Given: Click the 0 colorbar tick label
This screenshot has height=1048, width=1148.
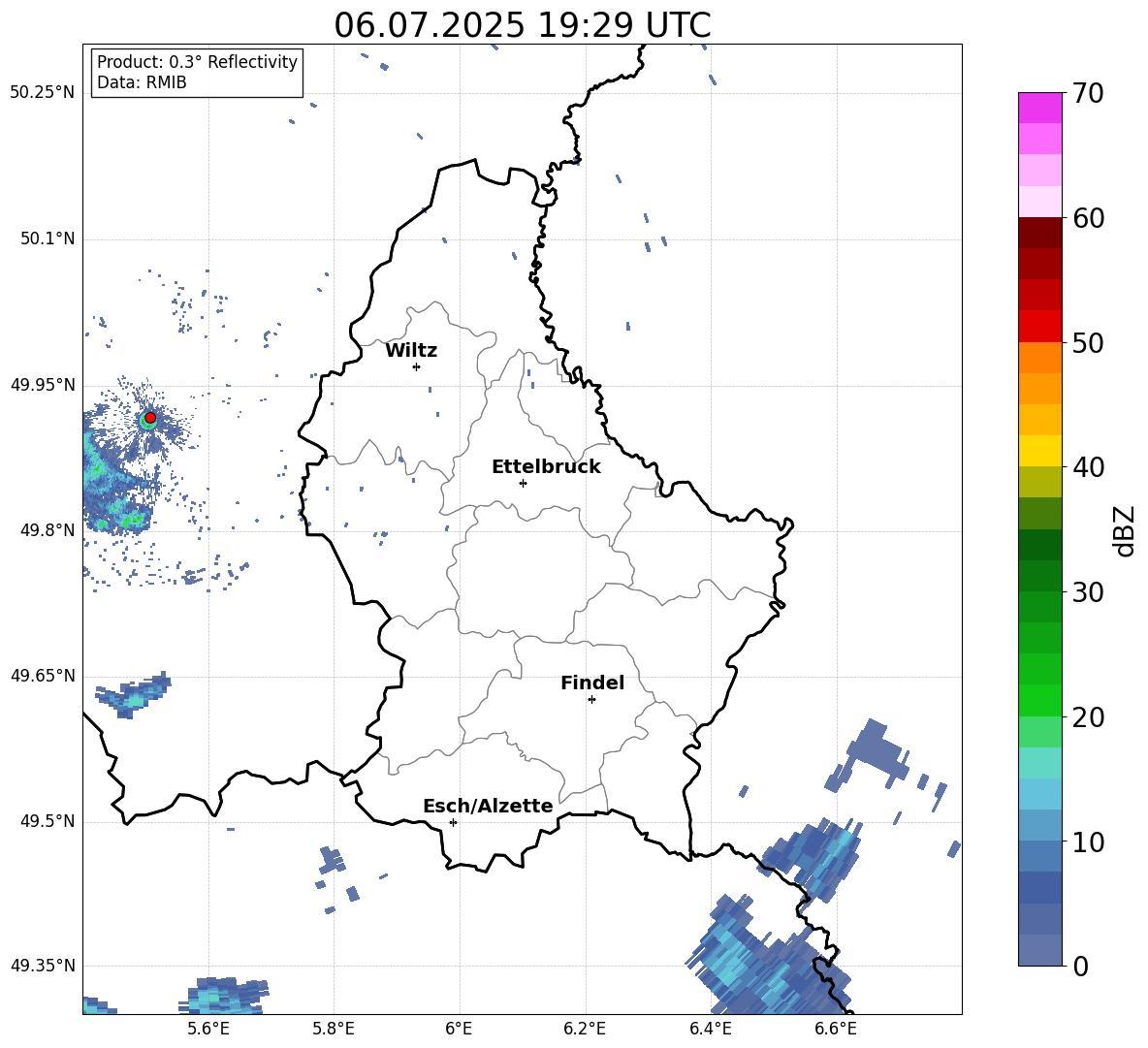Looking at the screenshot, I should 1080,967.
